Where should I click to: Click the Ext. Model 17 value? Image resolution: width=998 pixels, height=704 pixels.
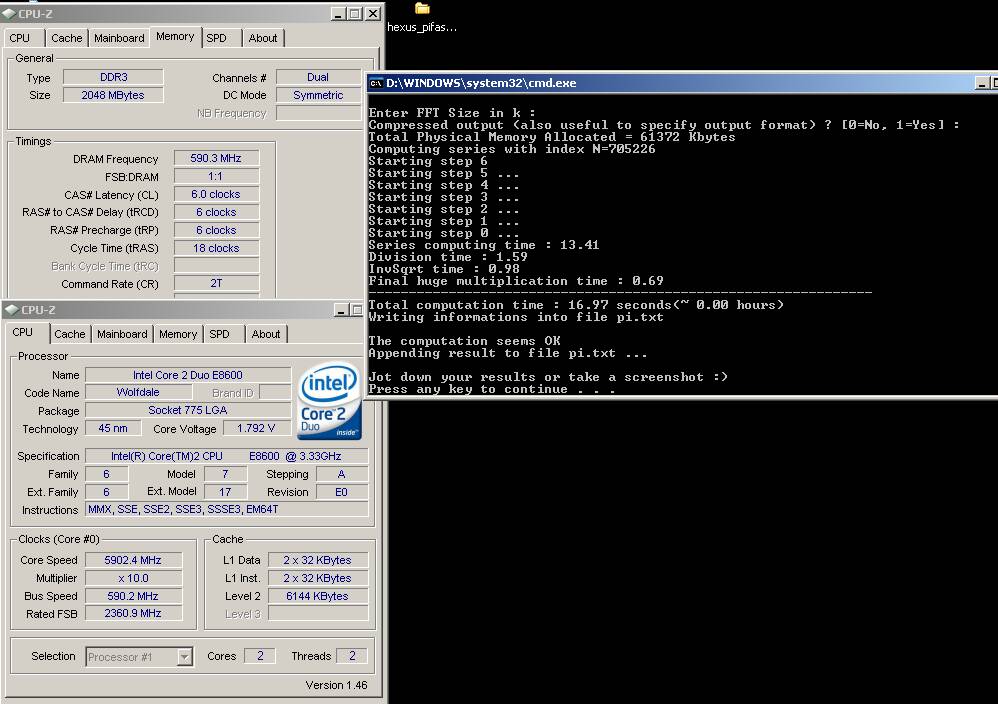225,492
